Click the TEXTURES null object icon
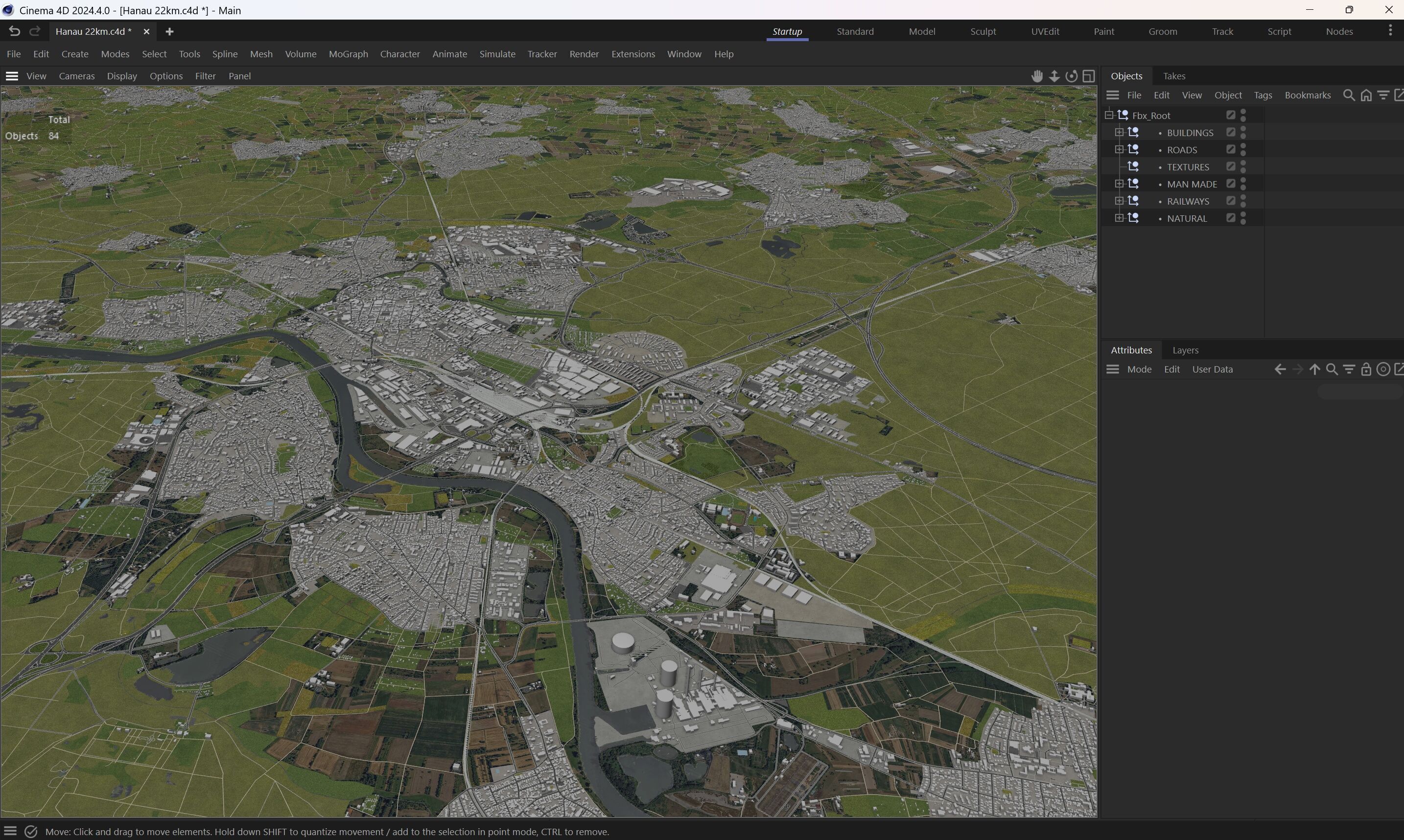The image size is (1404, 840). click(1133, 166)
